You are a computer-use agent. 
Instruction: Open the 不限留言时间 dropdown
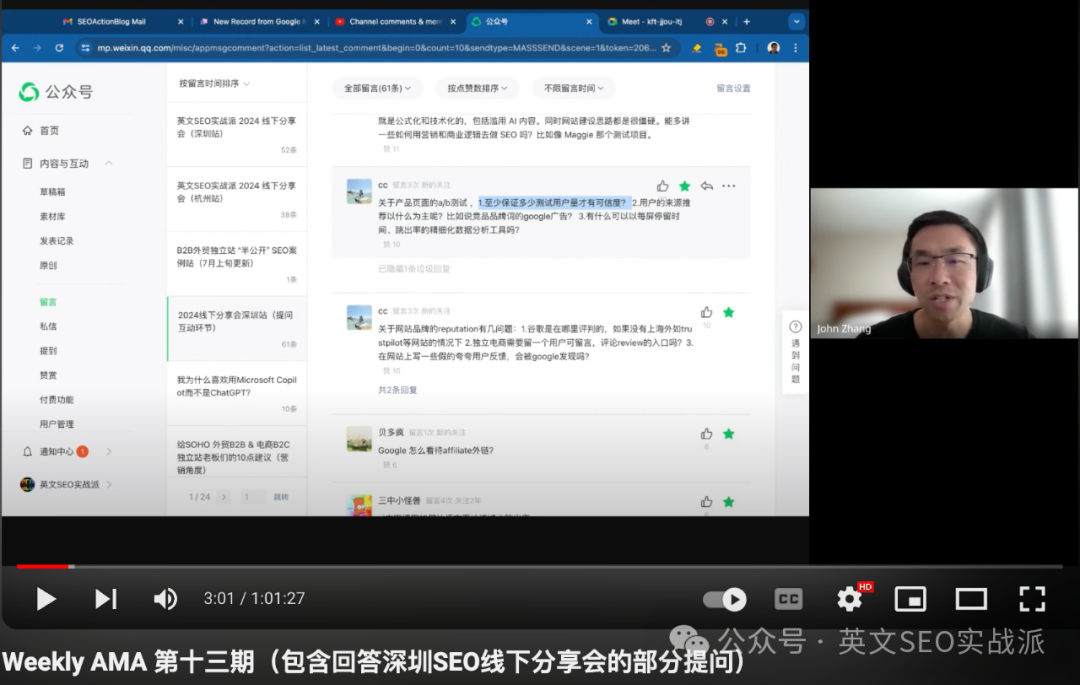[574, 88]
